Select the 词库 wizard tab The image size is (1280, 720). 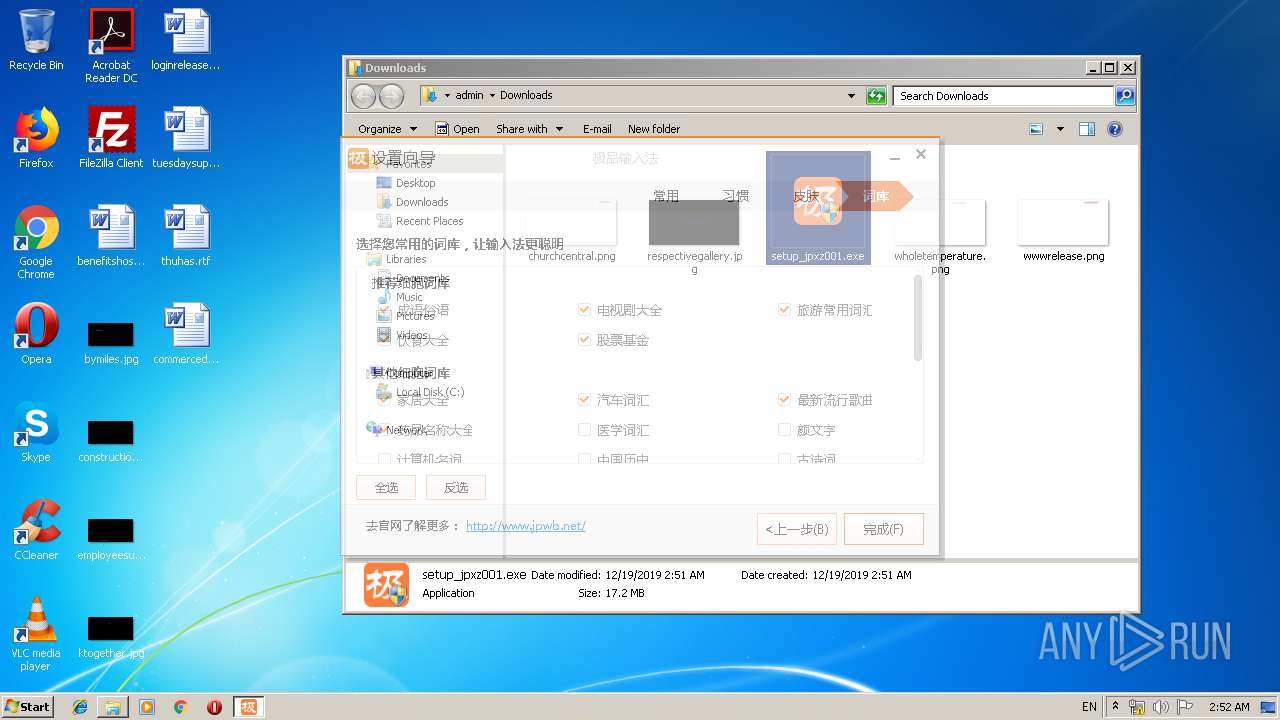click(875, 196)
